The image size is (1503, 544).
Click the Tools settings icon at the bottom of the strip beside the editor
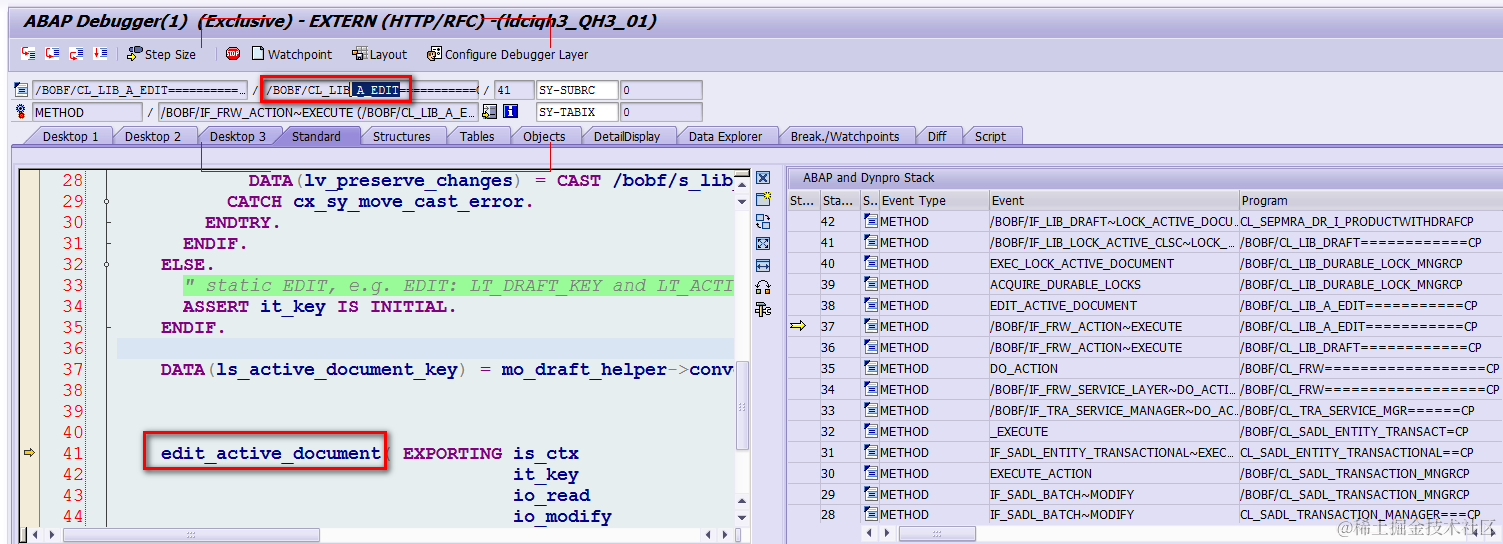click(763, 310)
